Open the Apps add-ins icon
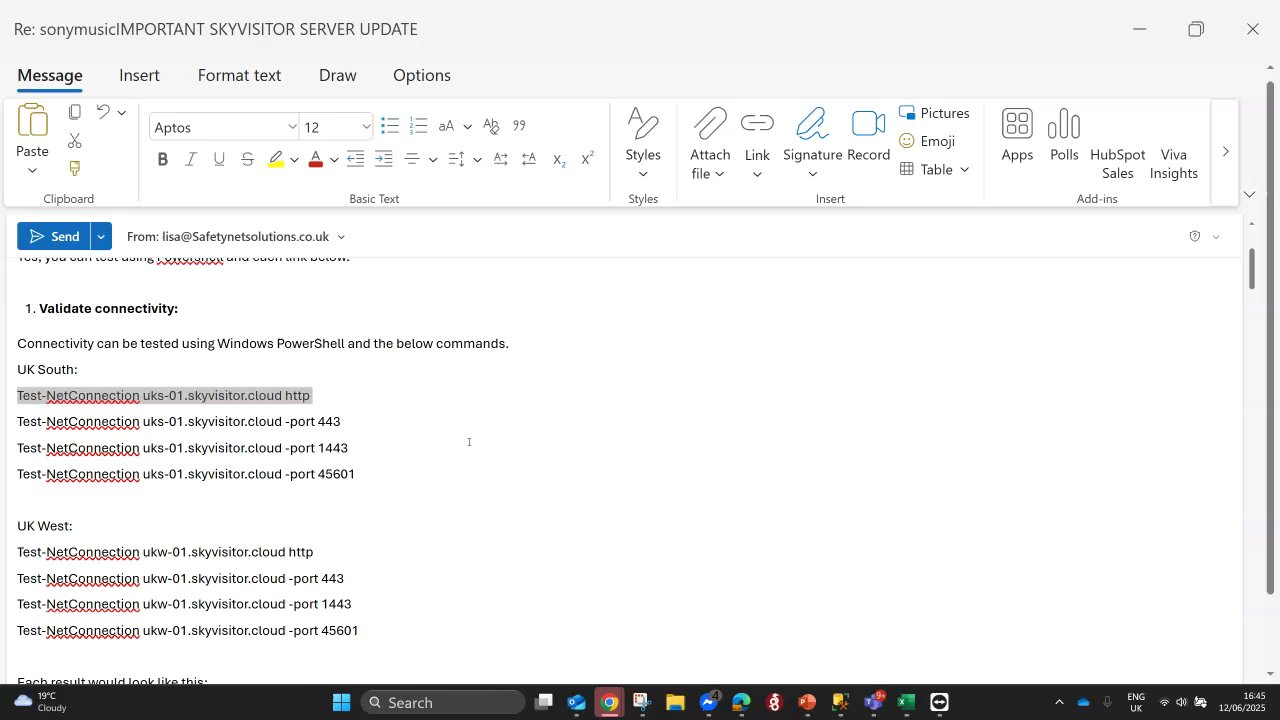The image size is (1280, 720). (1017, 135)
